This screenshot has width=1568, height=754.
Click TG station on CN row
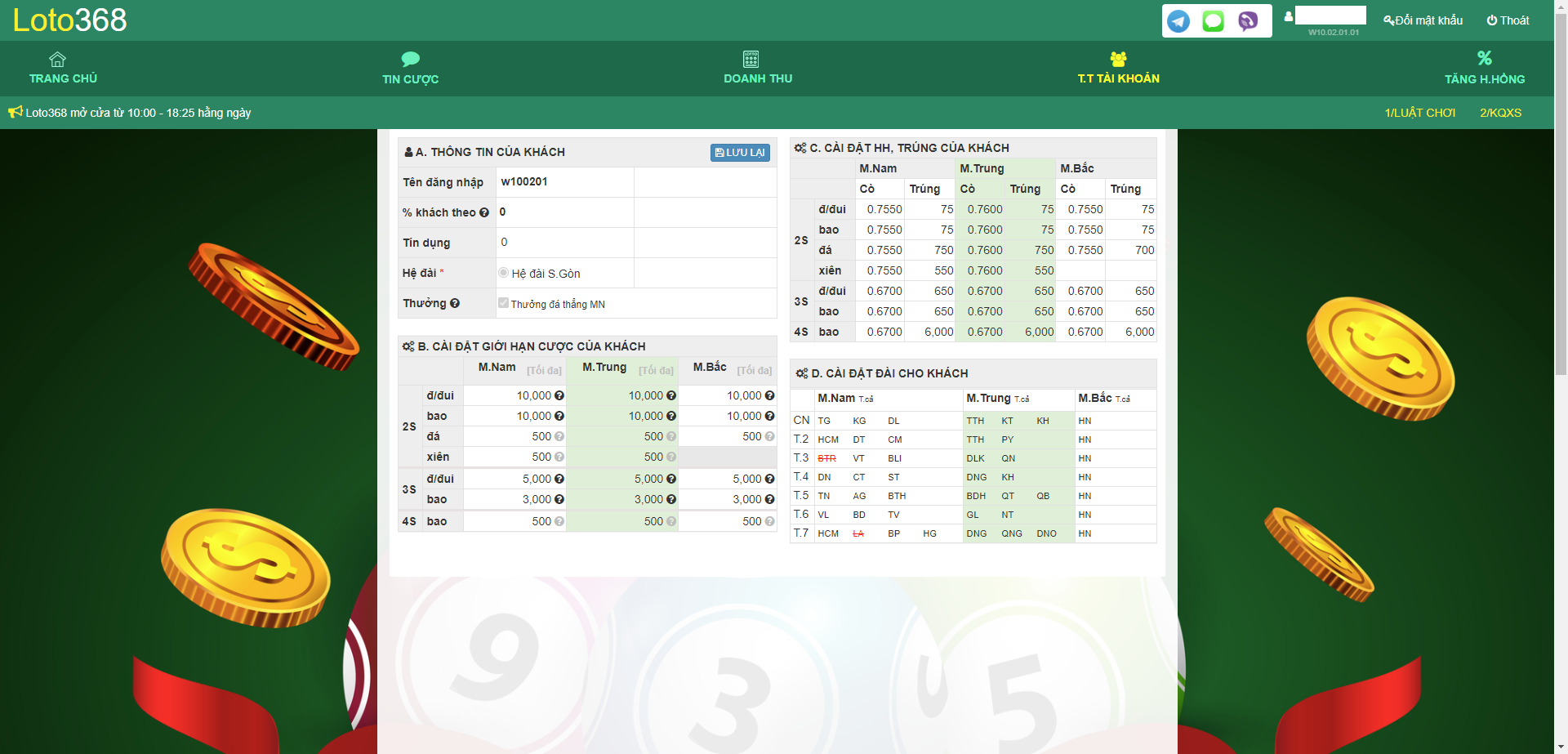824,421
